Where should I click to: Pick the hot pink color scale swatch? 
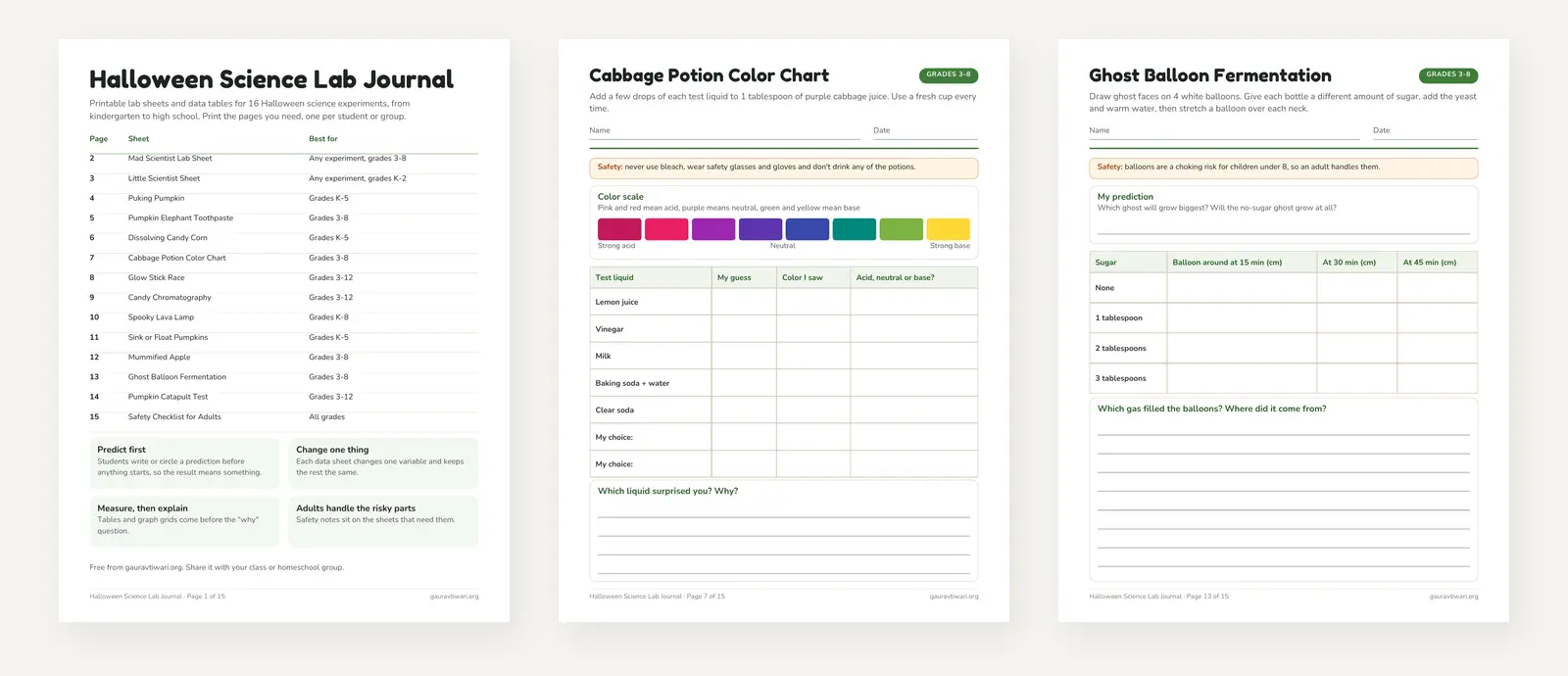tap(666, 229)
